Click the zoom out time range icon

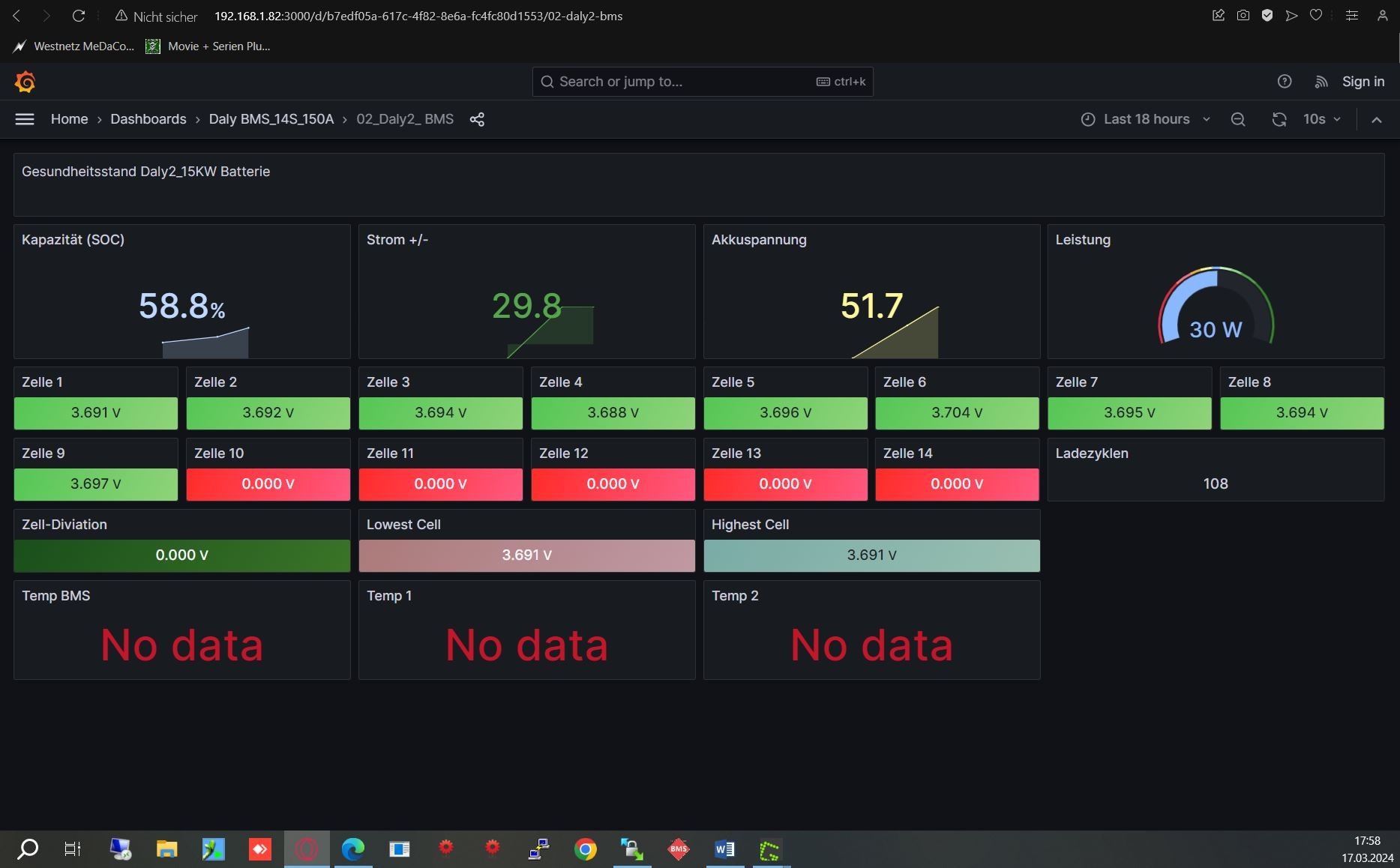[1238, 119]
